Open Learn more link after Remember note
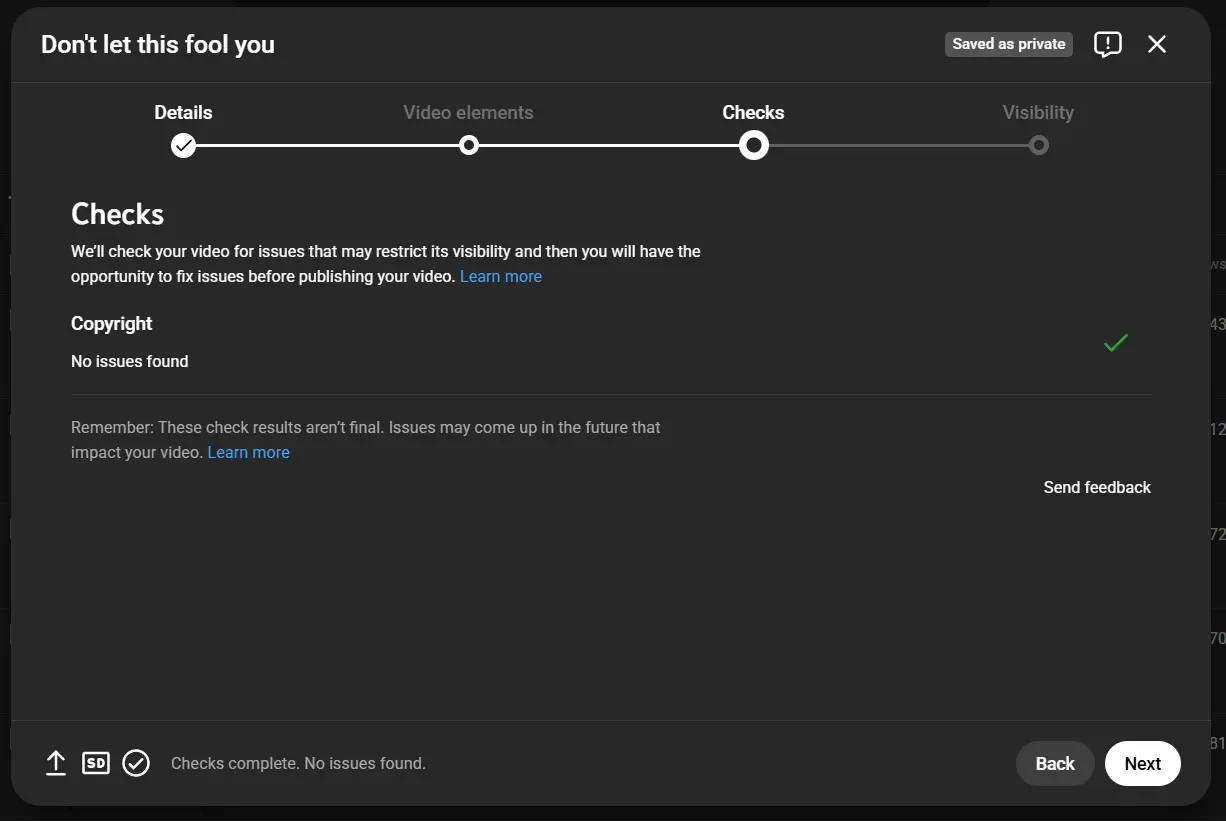 point(249,452)
